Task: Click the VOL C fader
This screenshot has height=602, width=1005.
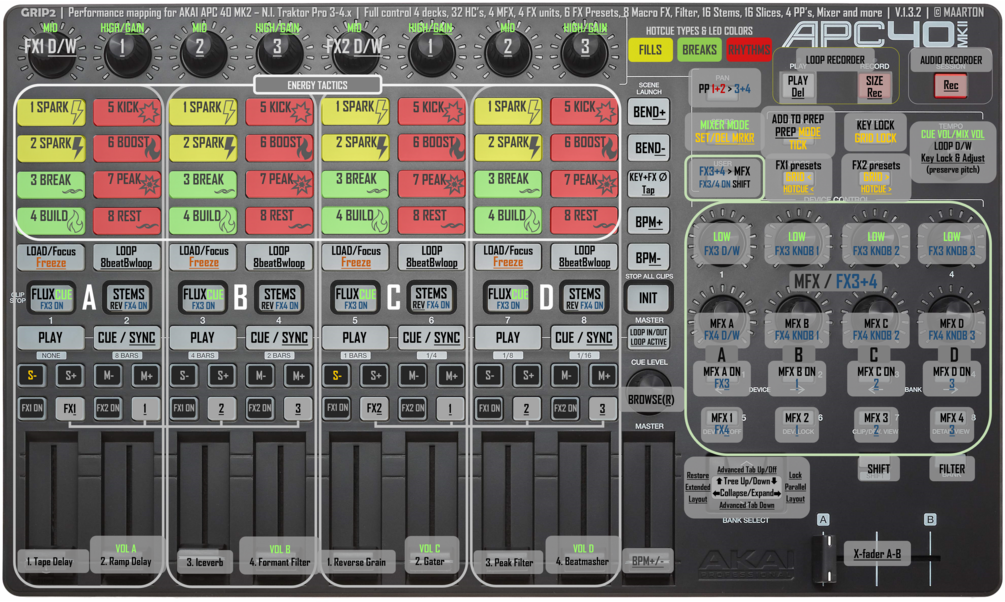Action: (430, 555)
